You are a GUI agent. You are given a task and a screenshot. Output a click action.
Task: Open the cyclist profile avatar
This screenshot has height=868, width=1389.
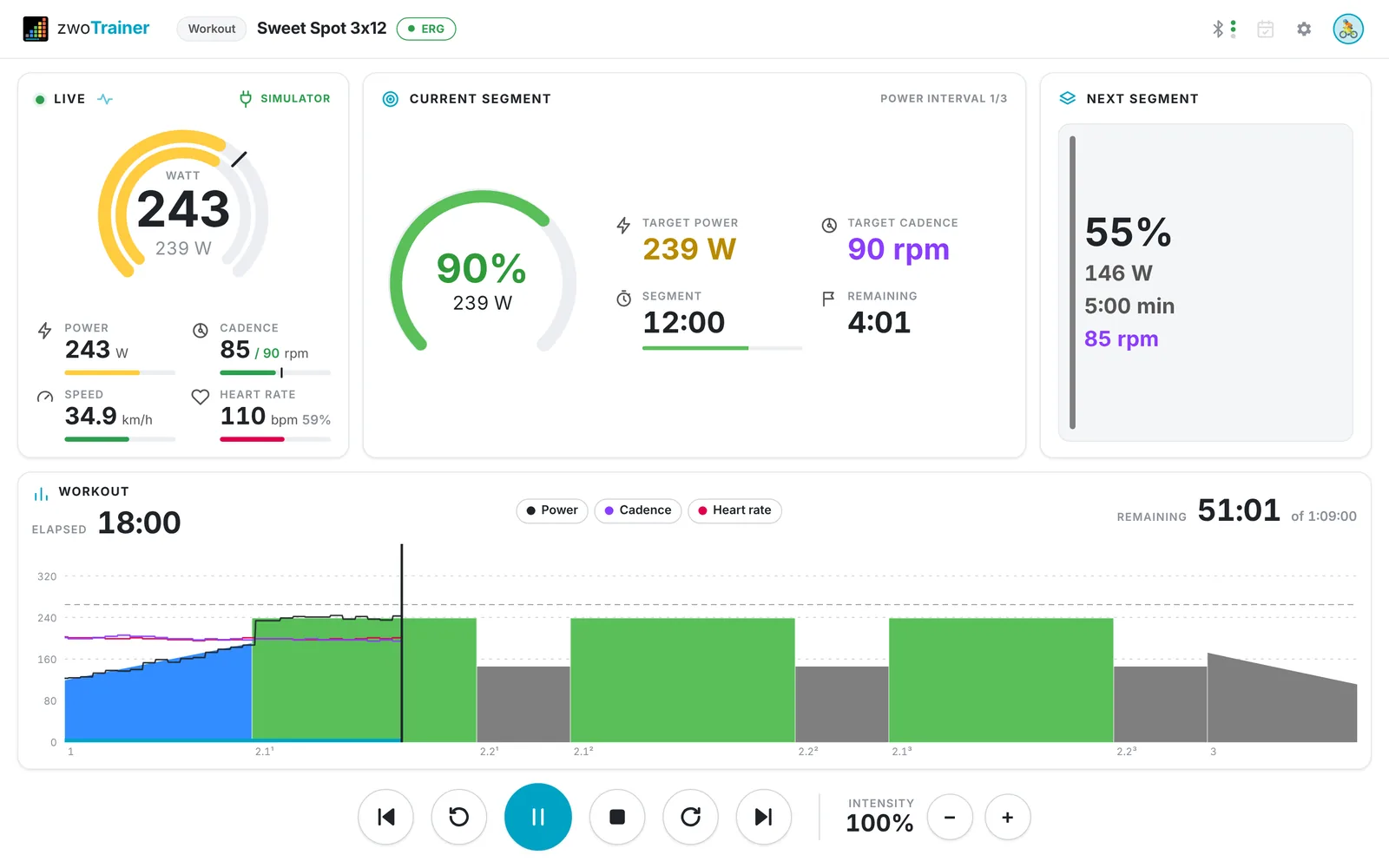[x=1348, y=29]
